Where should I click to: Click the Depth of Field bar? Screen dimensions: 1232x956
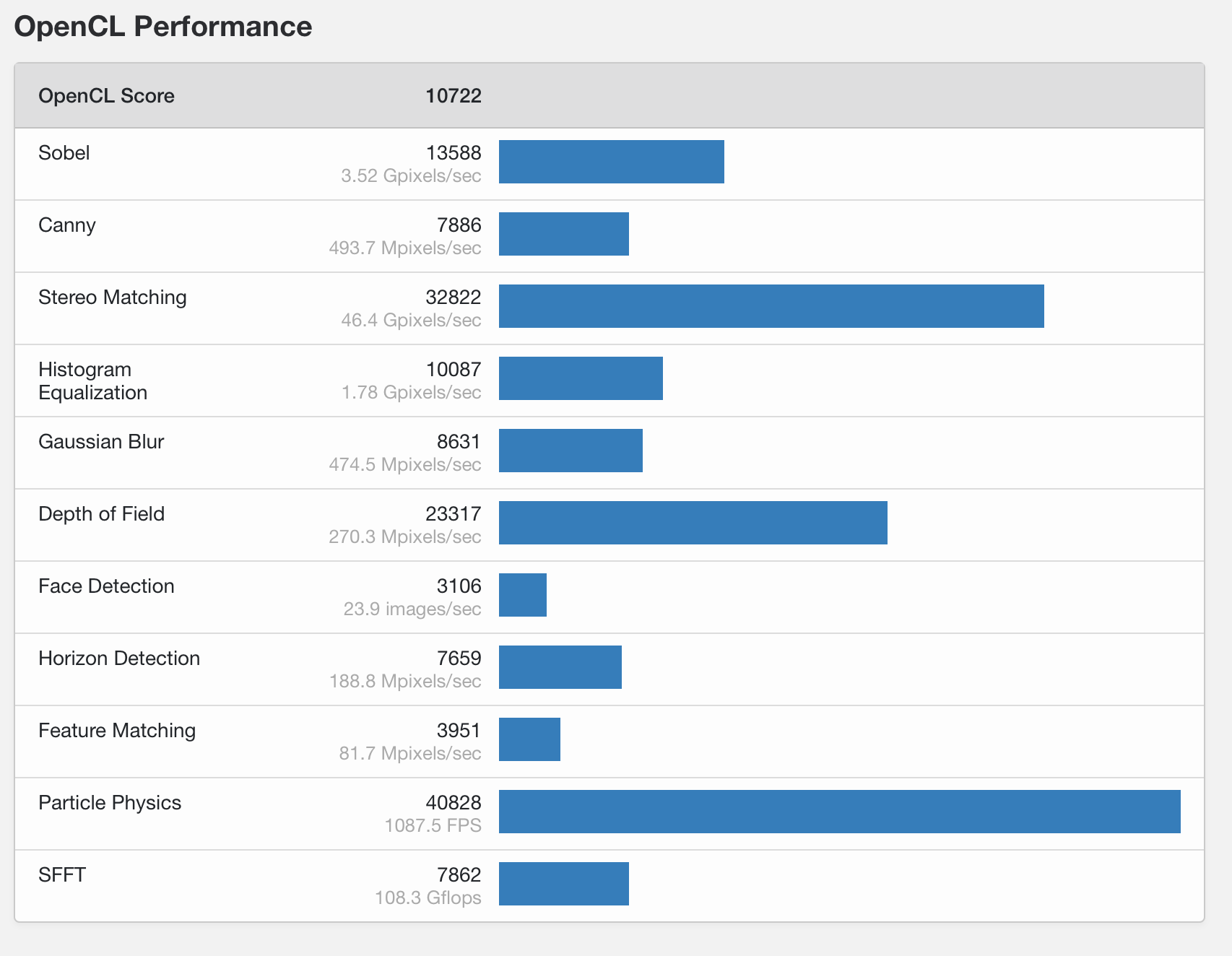coord(693,523)
